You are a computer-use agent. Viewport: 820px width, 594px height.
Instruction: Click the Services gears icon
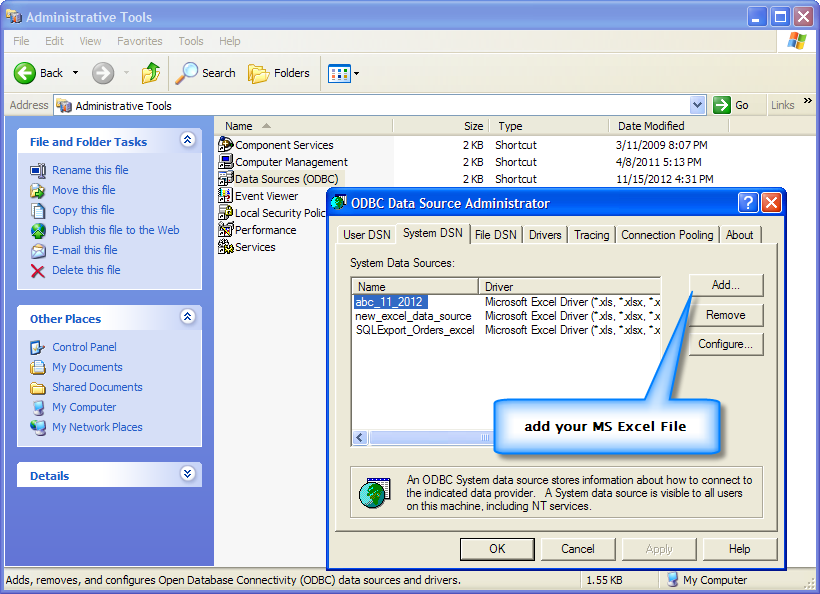point(225,246)
